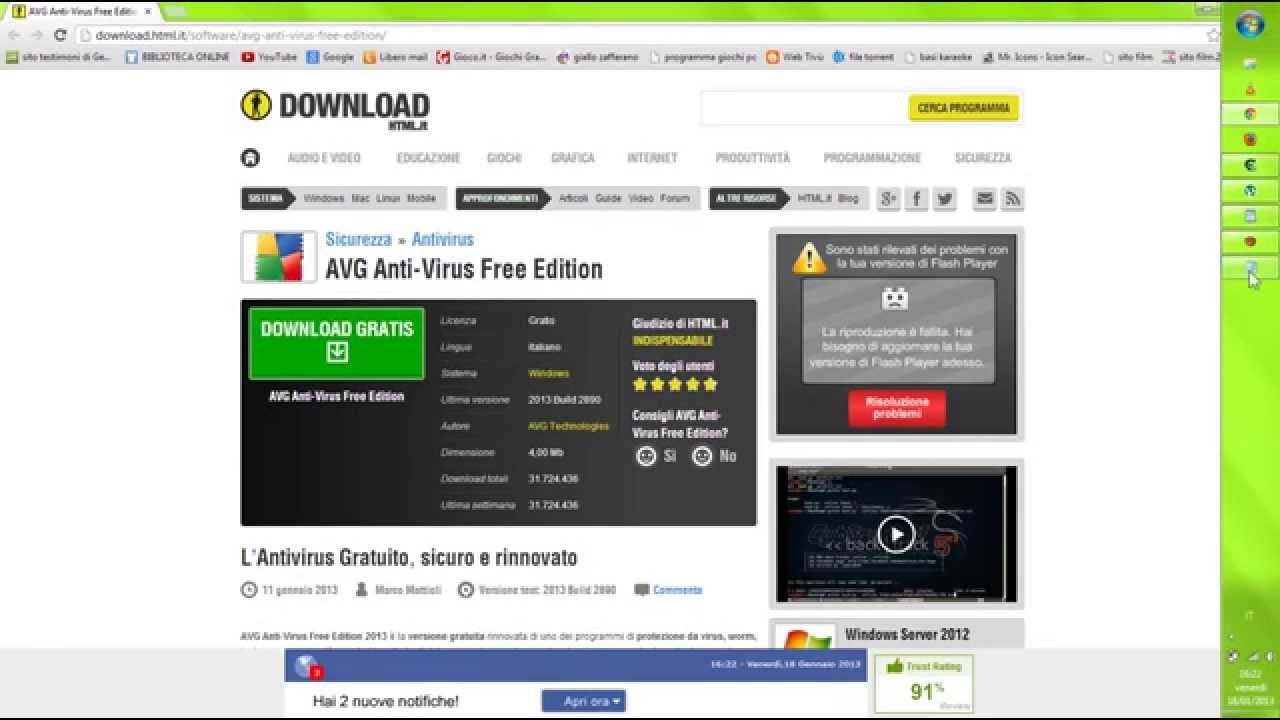Viewport: 1280px width, 720px height.
Task: Click the DOWNLOAD GRATIS green button
Action: tap(337, 343)
